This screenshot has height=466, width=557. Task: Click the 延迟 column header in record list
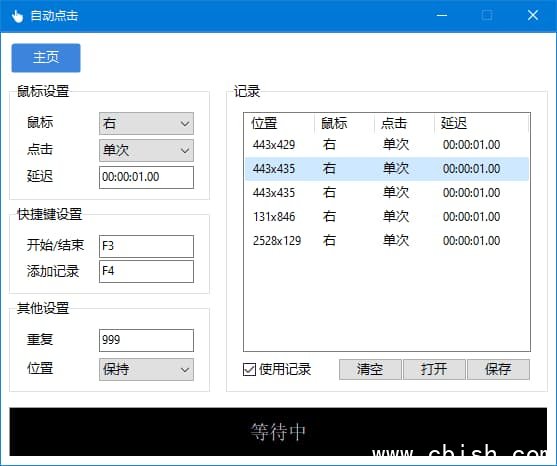481,123
